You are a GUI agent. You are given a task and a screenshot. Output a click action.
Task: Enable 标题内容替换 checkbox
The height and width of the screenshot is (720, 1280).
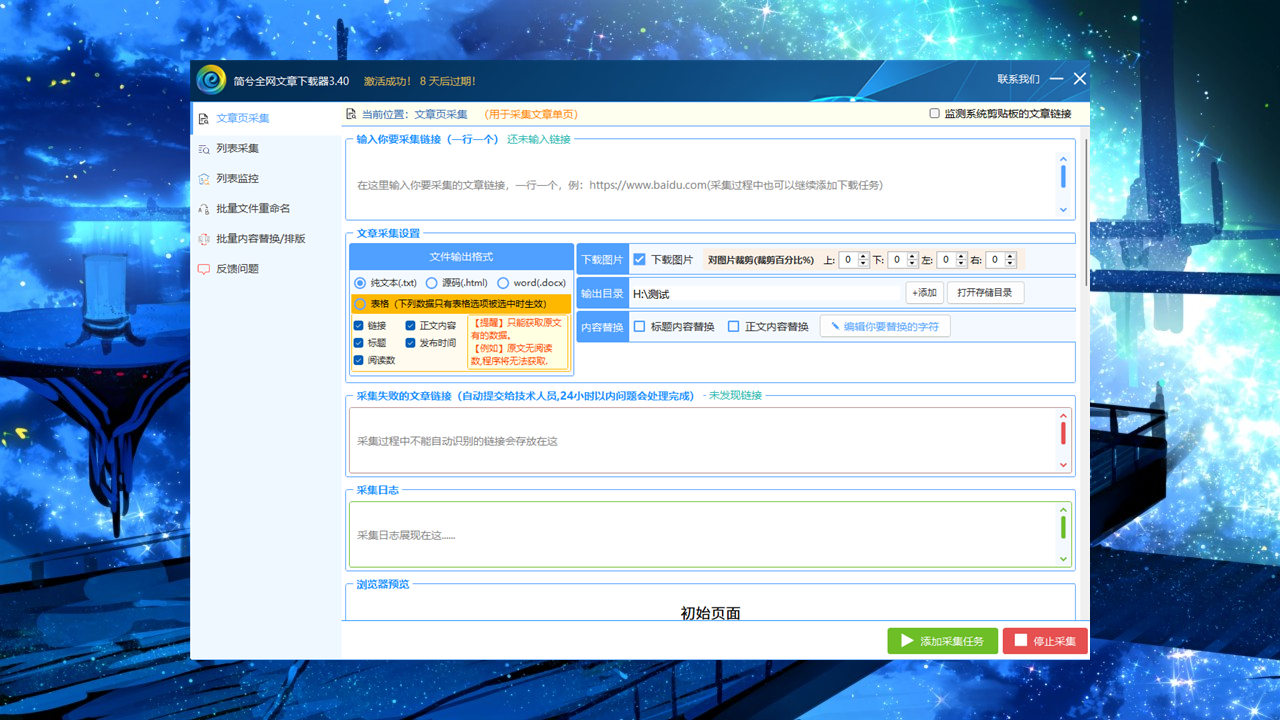pos(640,326)
